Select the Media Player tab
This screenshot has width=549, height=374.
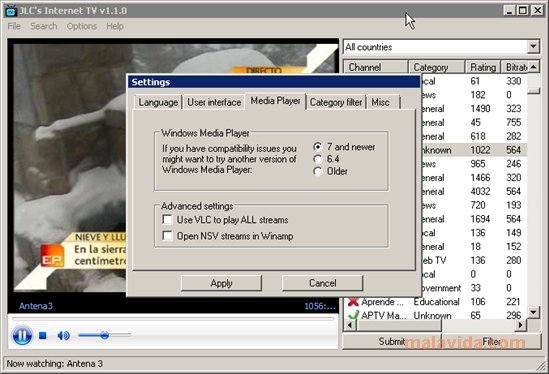[276, 101]
